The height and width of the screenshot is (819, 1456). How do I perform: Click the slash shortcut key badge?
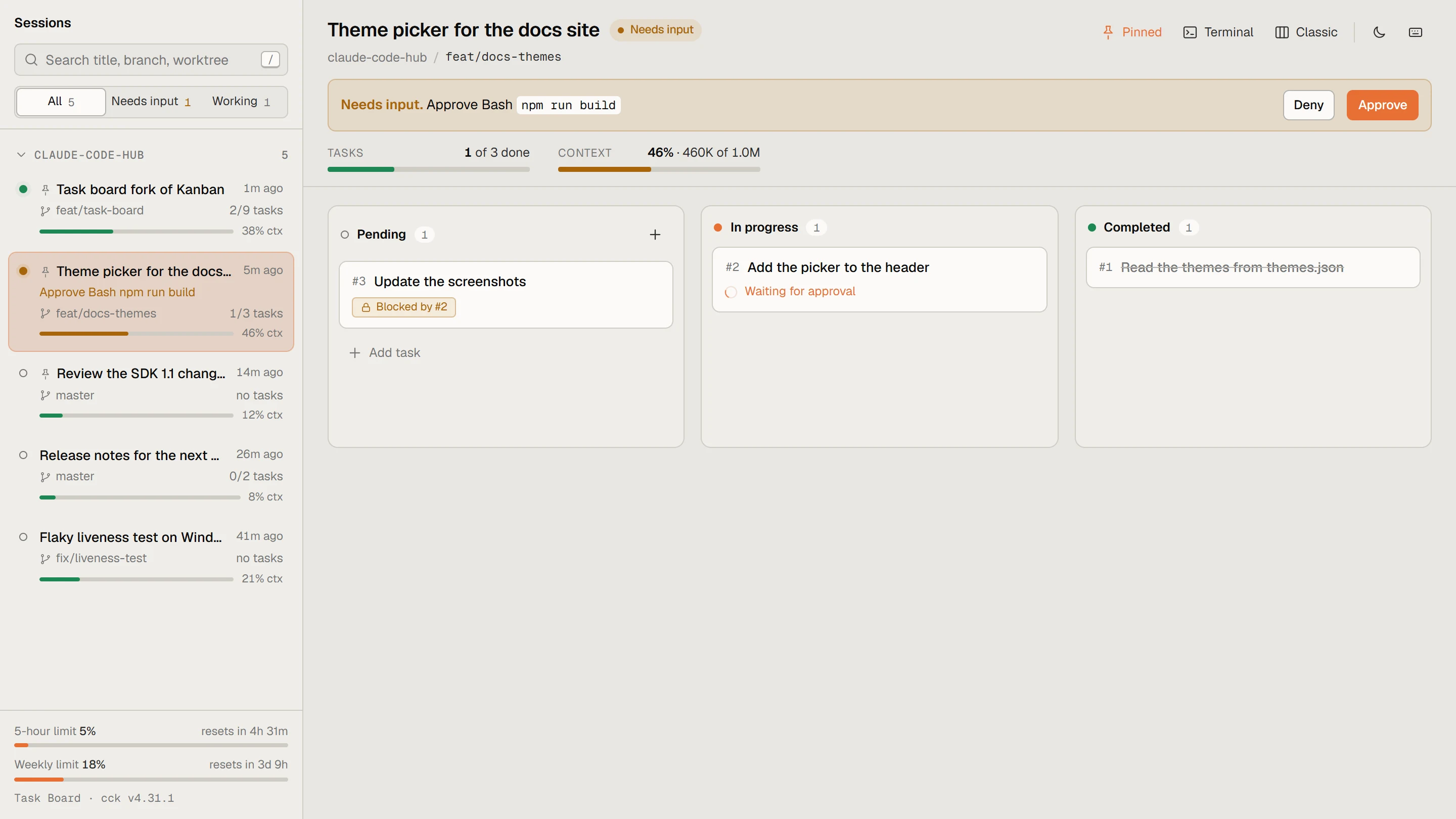[270, 59]
